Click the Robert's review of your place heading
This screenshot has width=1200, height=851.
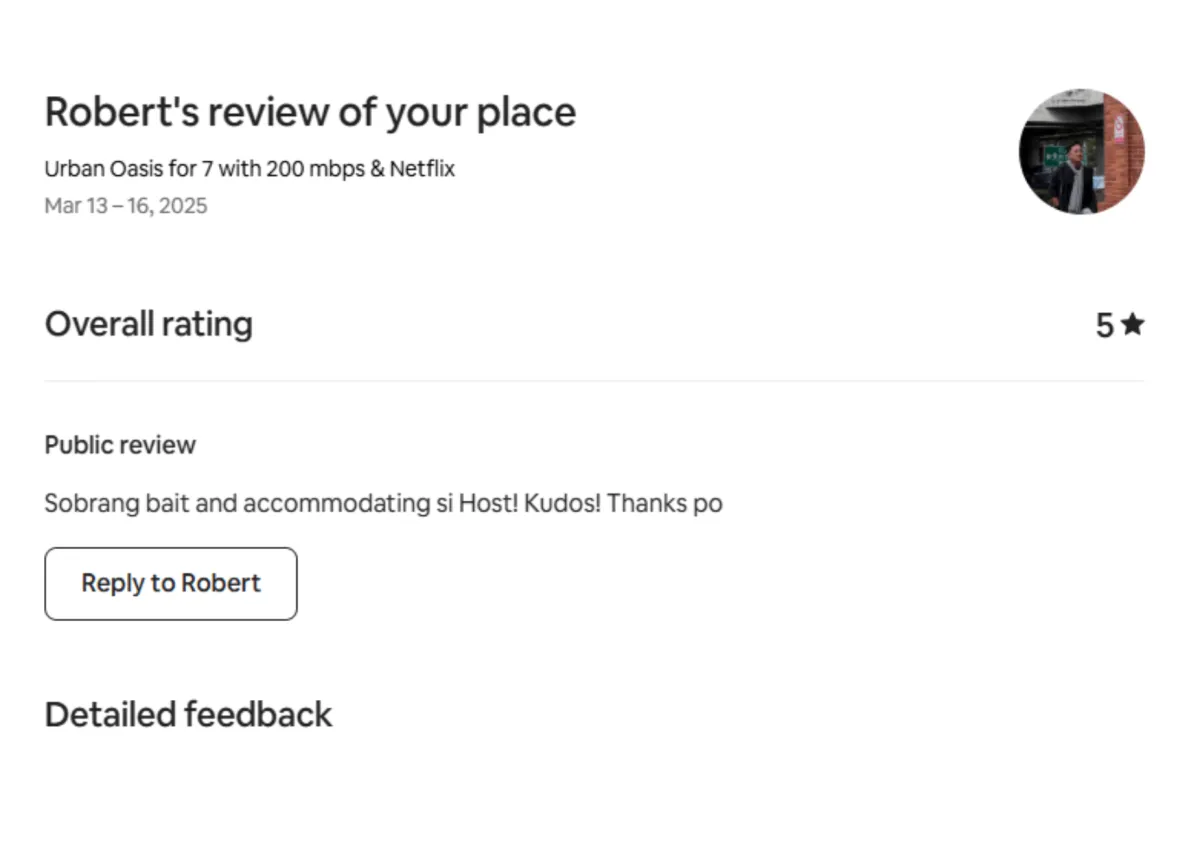pyautogui.click(x=310, y=112)
